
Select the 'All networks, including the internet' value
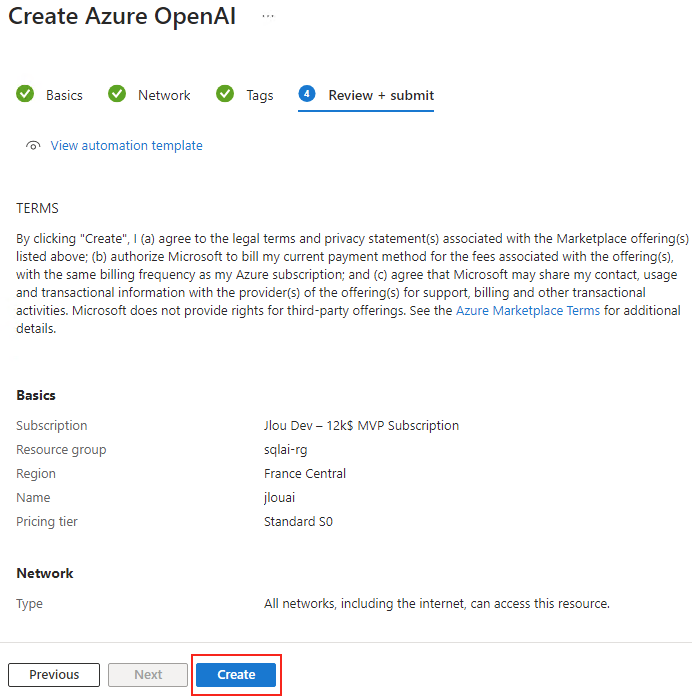click(x=437, y=604)
